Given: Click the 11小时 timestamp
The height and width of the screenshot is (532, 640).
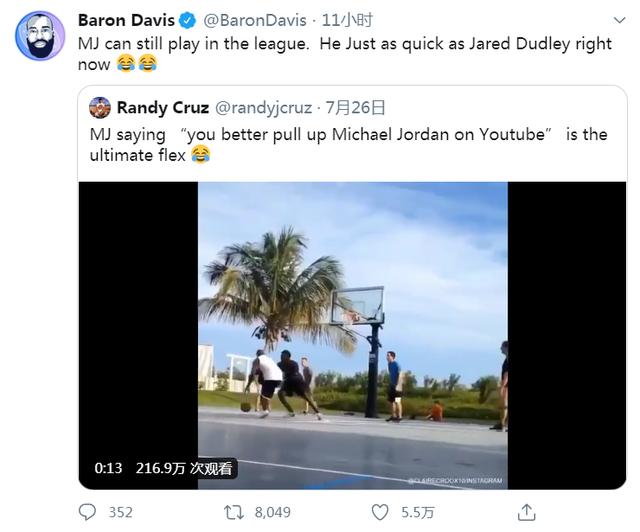Looking at the screenshot, I should click(x=347, y=20).
